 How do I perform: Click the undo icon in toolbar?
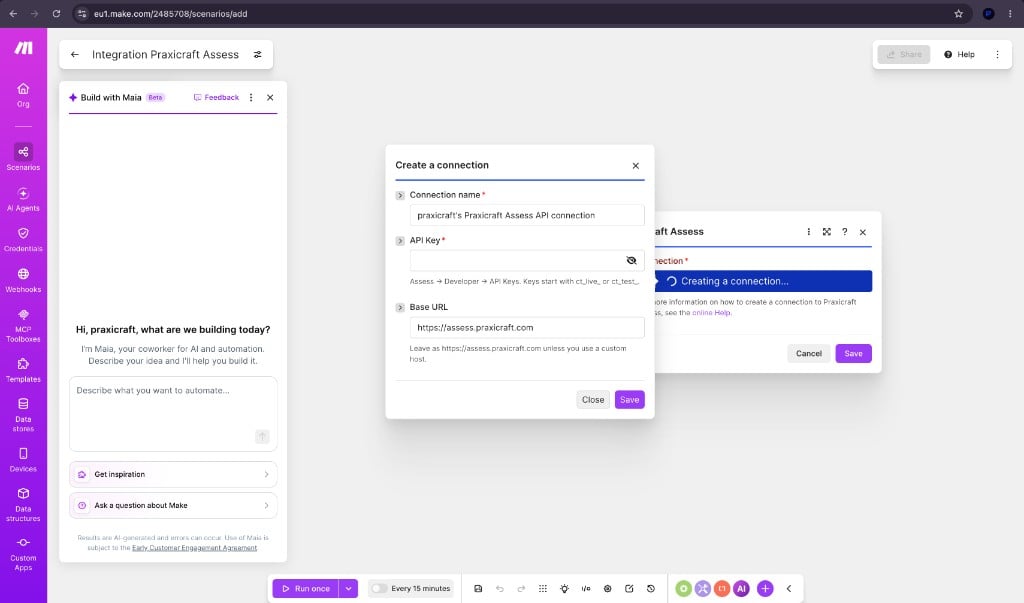point(500,589)
